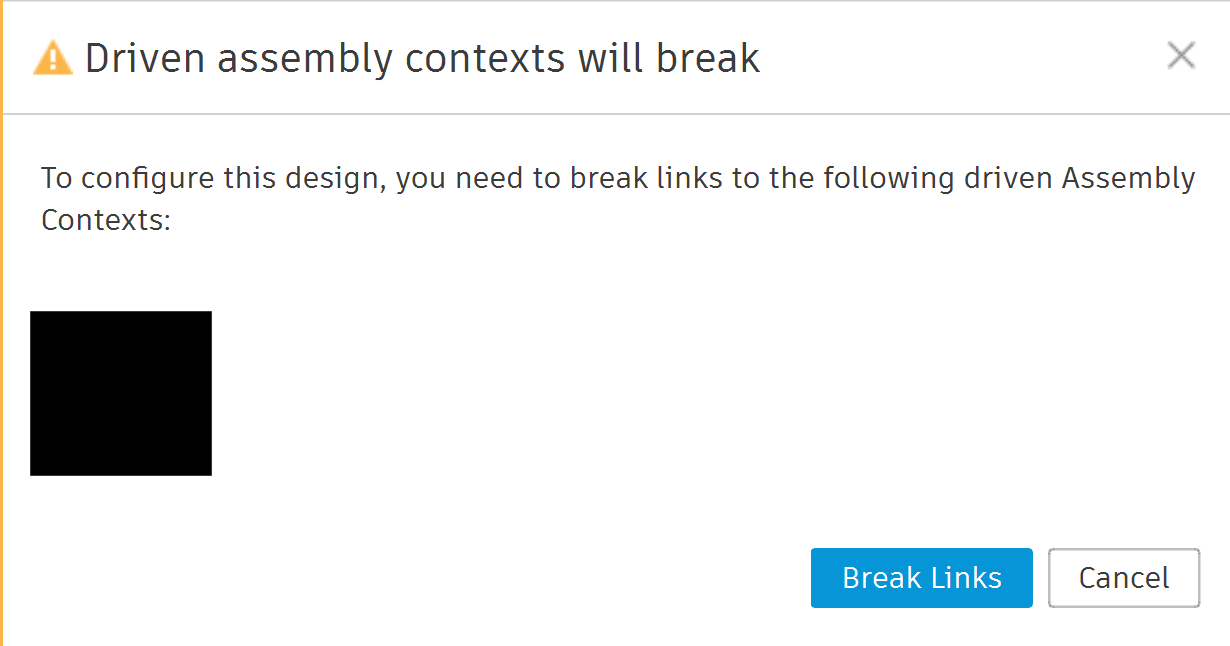The width and height of the screenshot is (1230, 646).
Task: Click the dialog header bar
Action: click(x=600, y=57)
